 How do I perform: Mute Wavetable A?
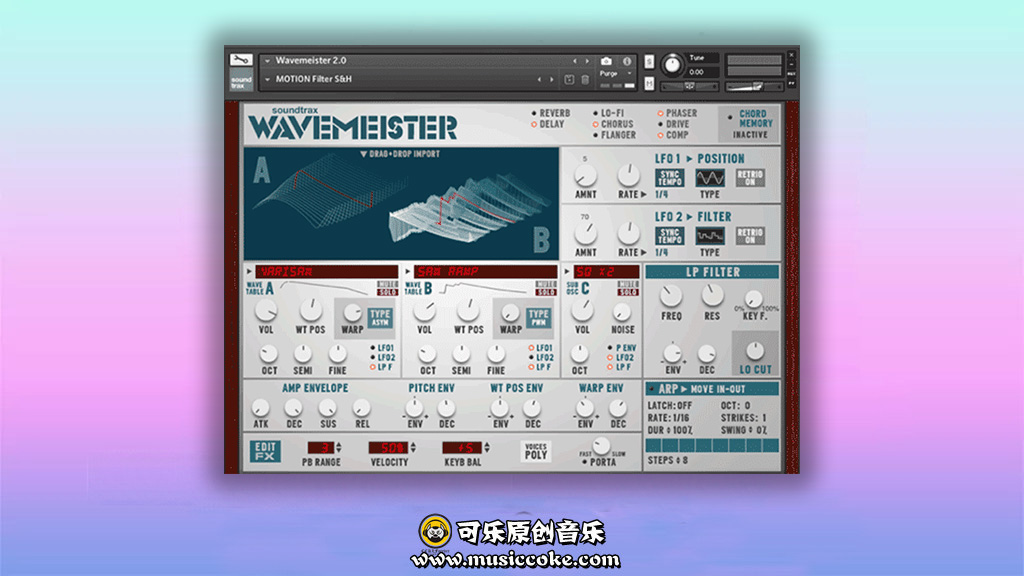click(387, 284)
